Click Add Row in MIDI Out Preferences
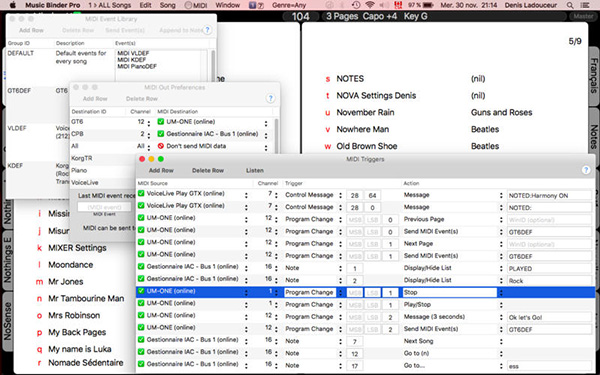Screen dimensions: 600x375 [x=95, y=99]
